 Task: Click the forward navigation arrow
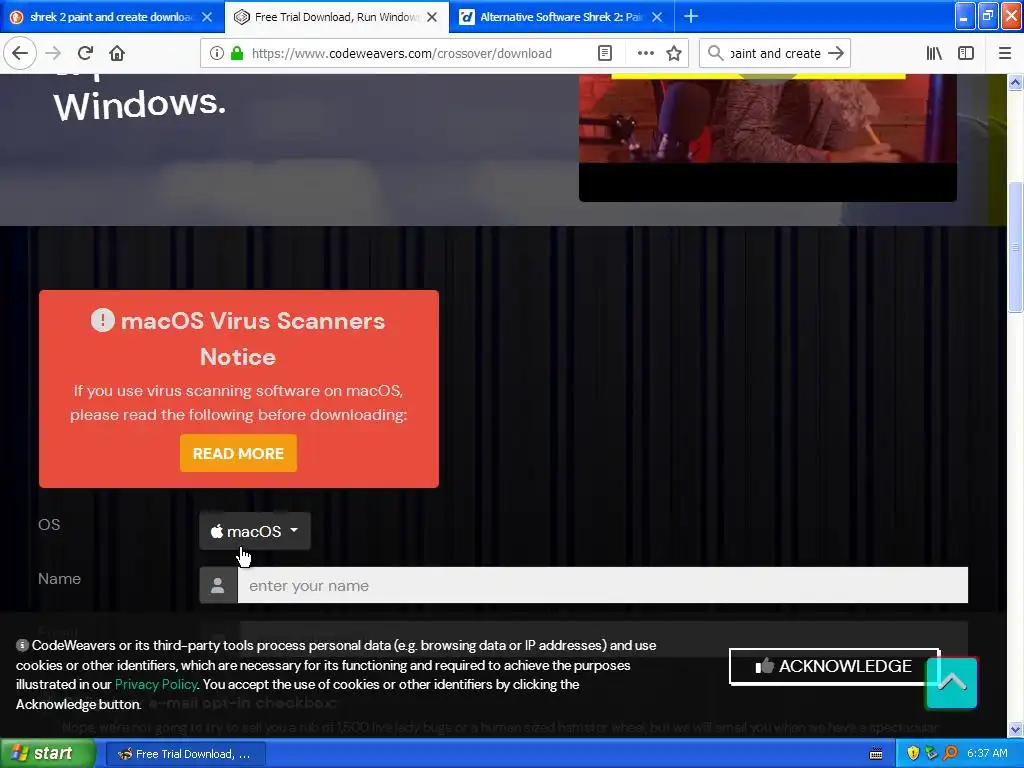pos(53,53)
